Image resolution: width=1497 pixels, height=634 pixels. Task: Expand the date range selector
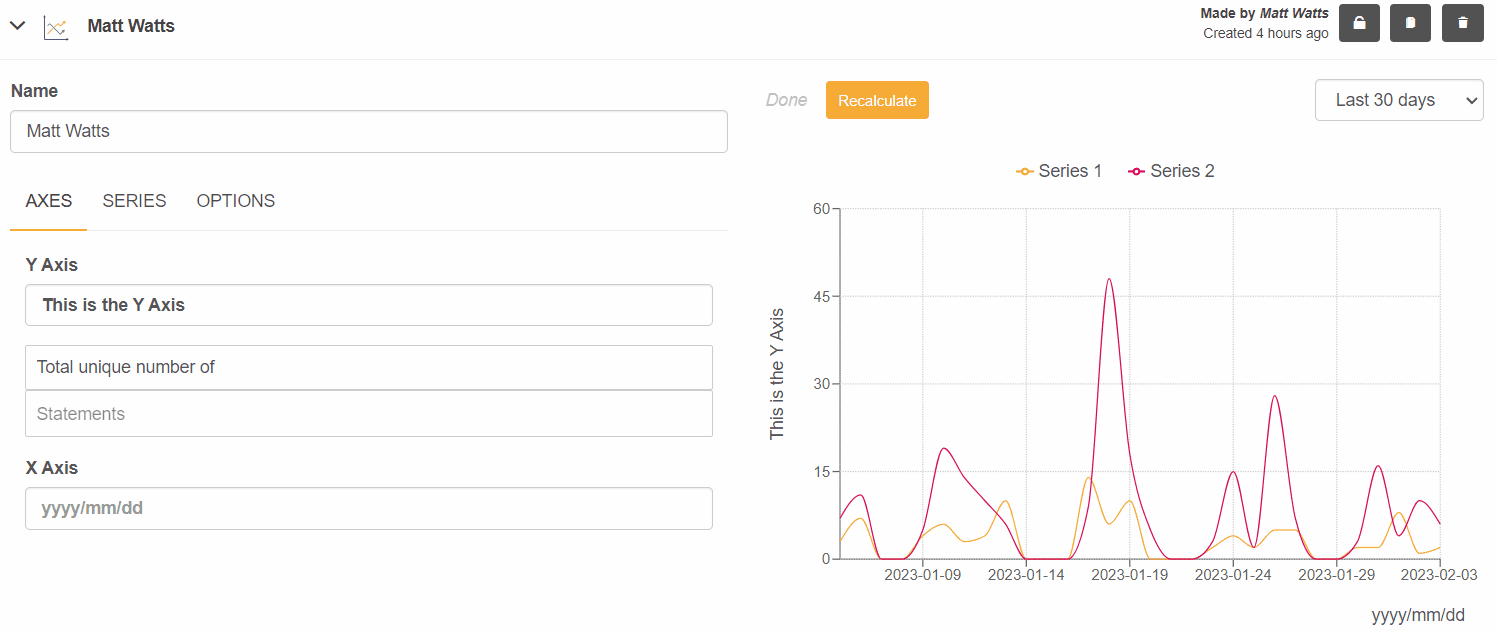(1399, 100)
